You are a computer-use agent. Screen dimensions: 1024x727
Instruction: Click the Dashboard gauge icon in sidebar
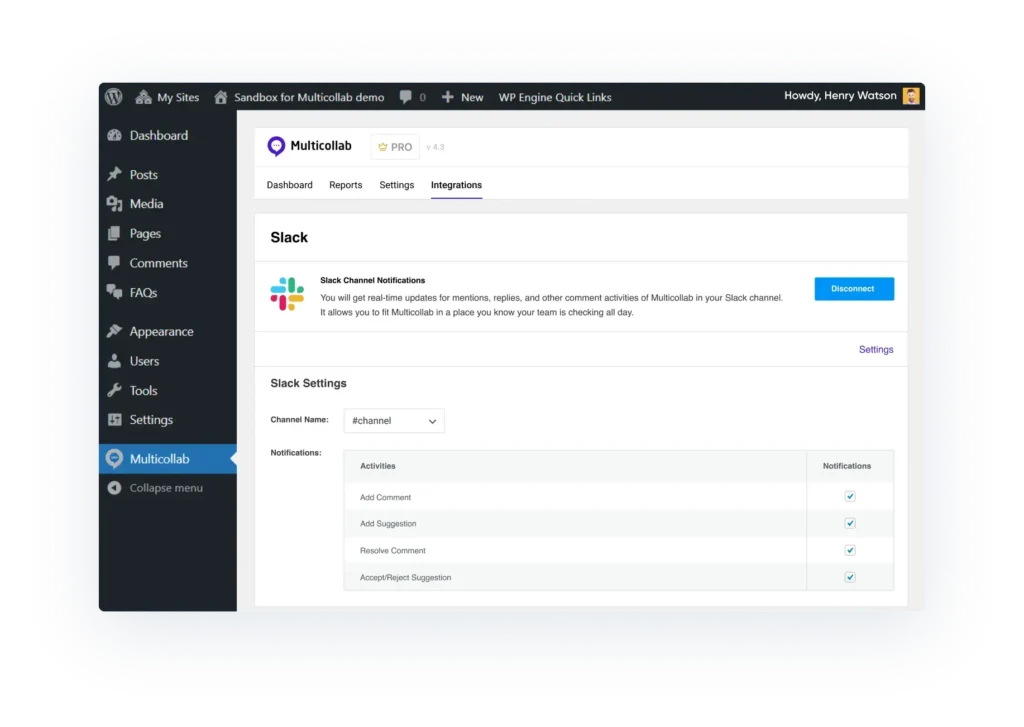[114, 135]
